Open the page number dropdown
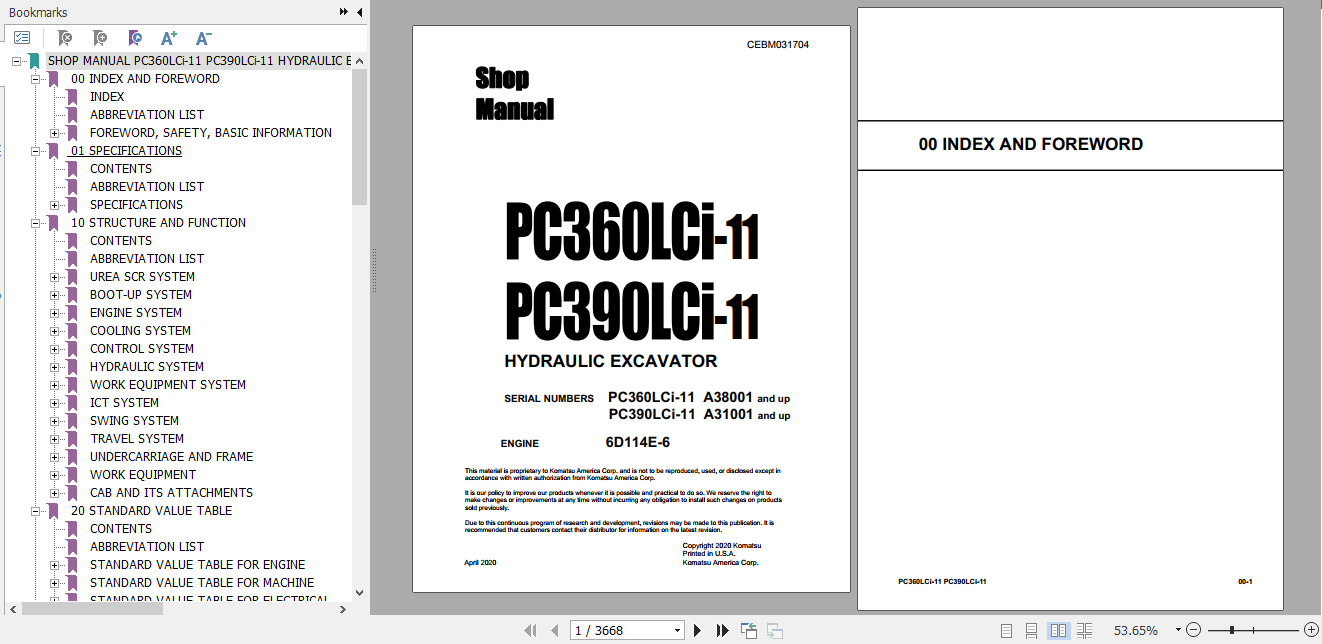1322x644 pixels. click(677, 630)
